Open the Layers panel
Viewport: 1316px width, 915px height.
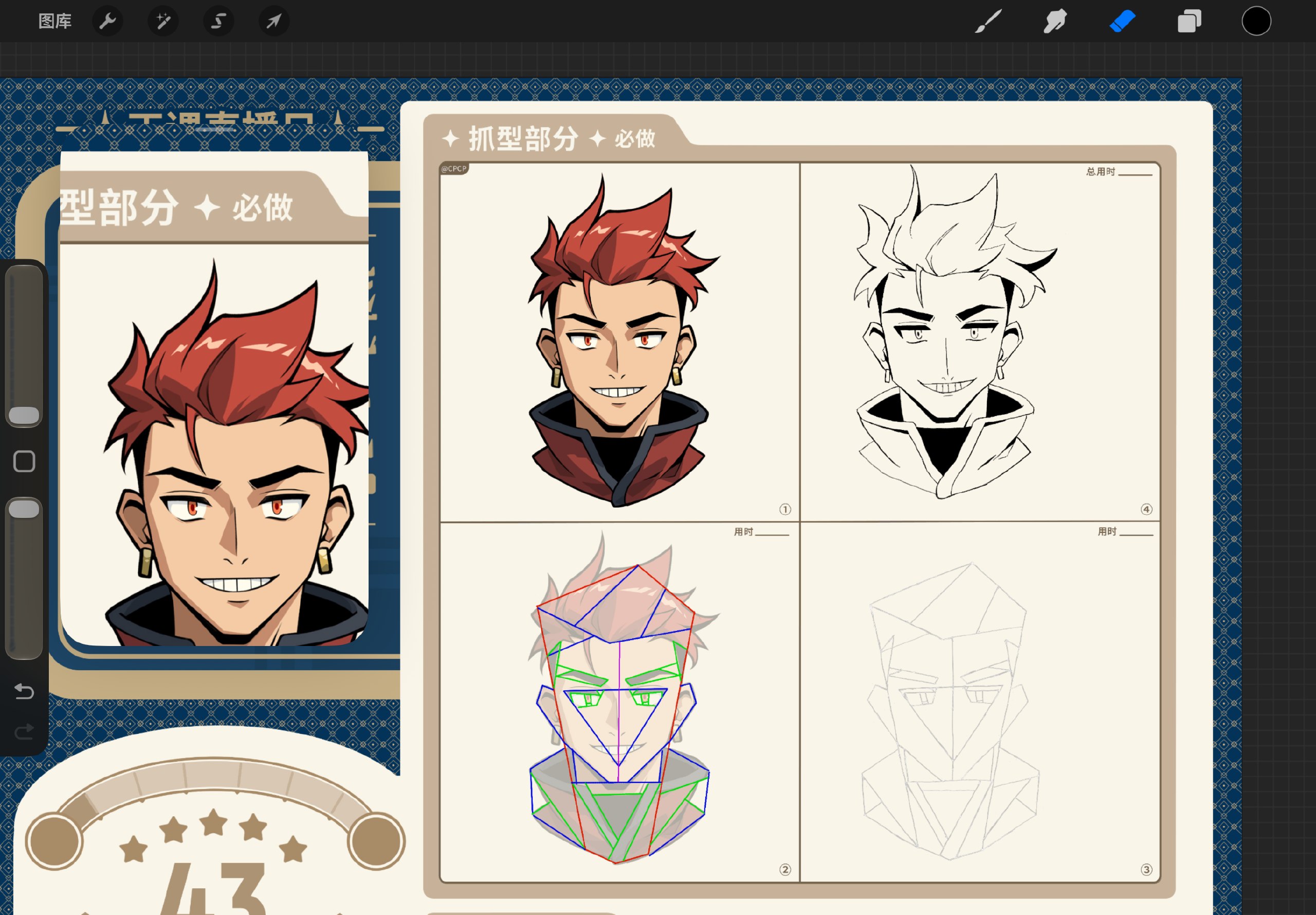[x=1190, y=21]
